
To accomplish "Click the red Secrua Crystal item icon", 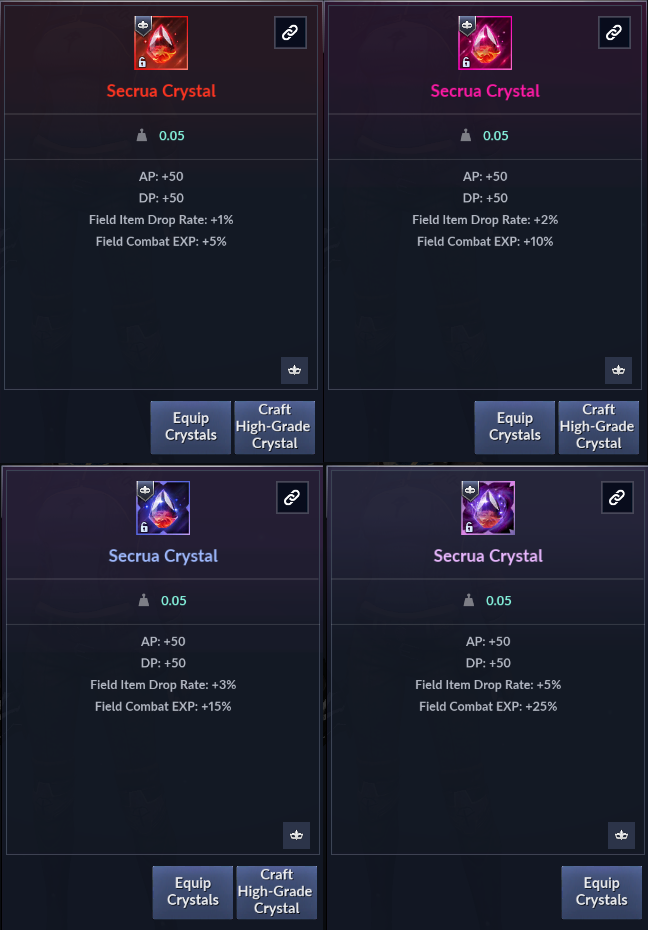I will point(160,44).
